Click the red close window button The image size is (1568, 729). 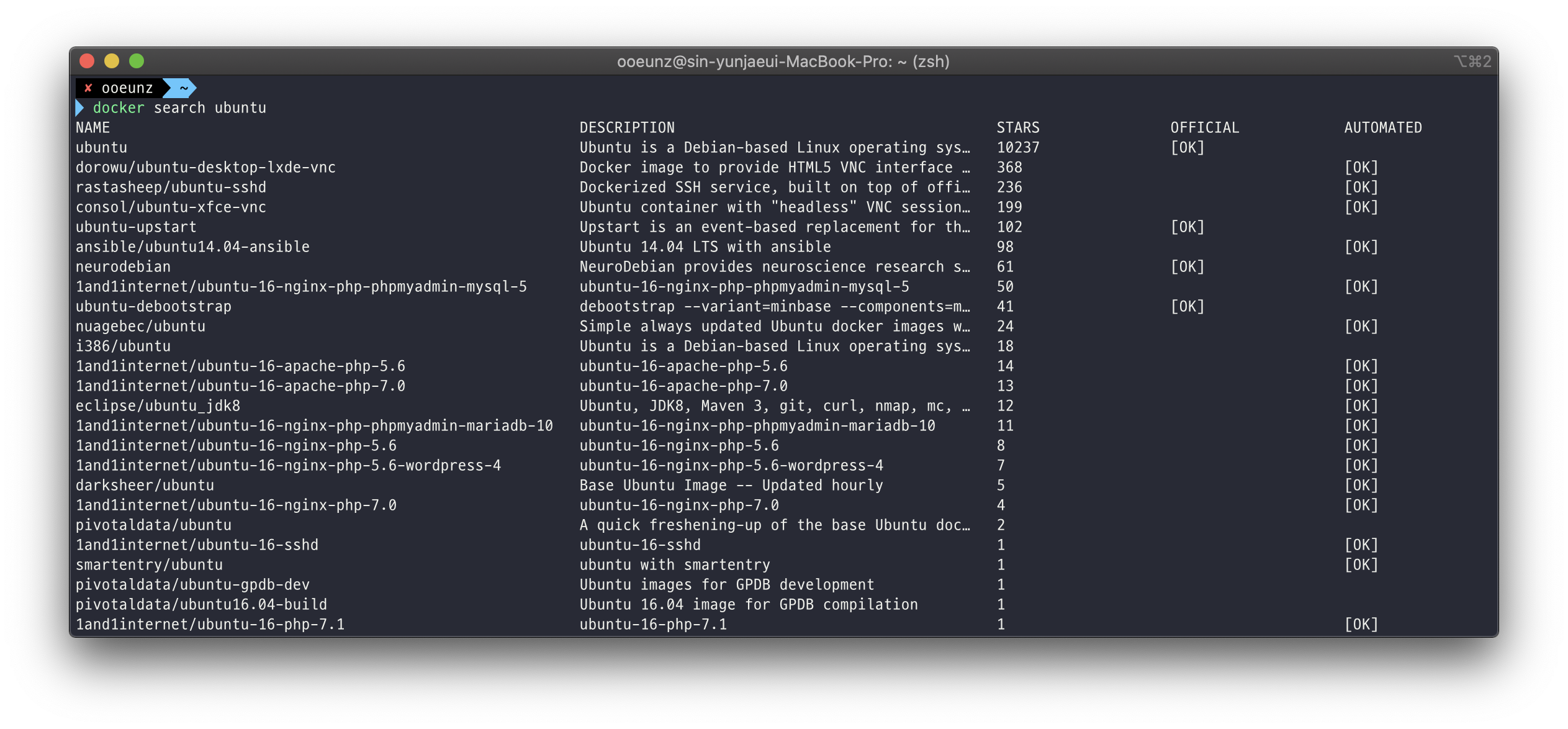click(x=87, y=61)
